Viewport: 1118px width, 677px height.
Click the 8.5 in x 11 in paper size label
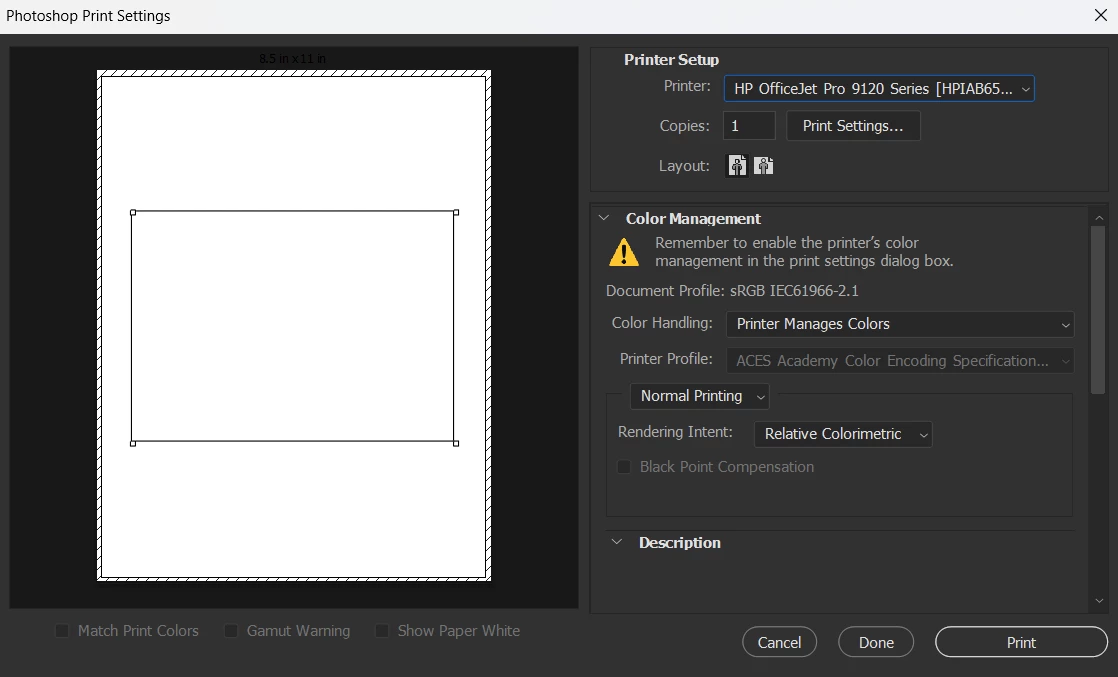(292, 58)
